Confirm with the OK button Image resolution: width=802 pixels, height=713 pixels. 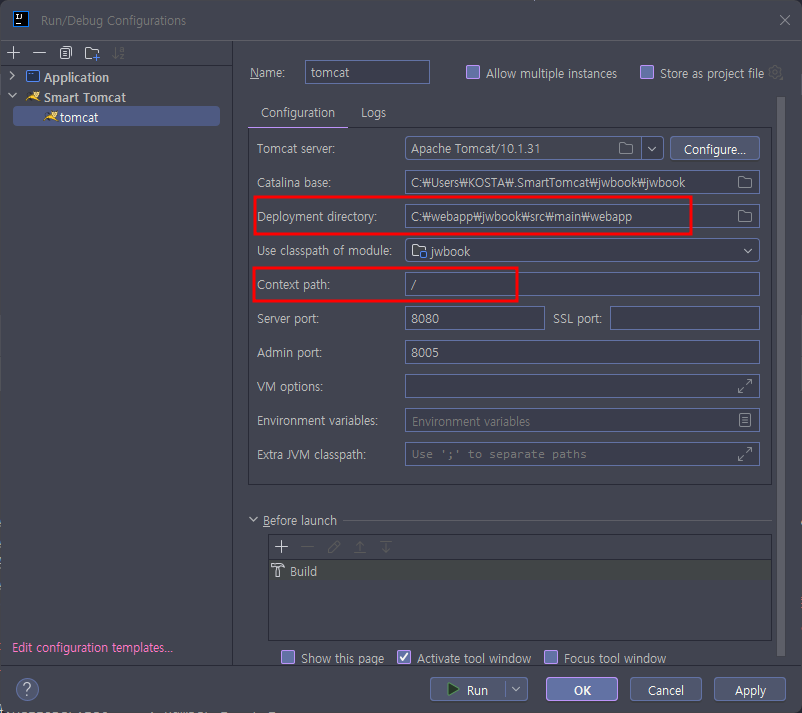click(x=582, y=689)
